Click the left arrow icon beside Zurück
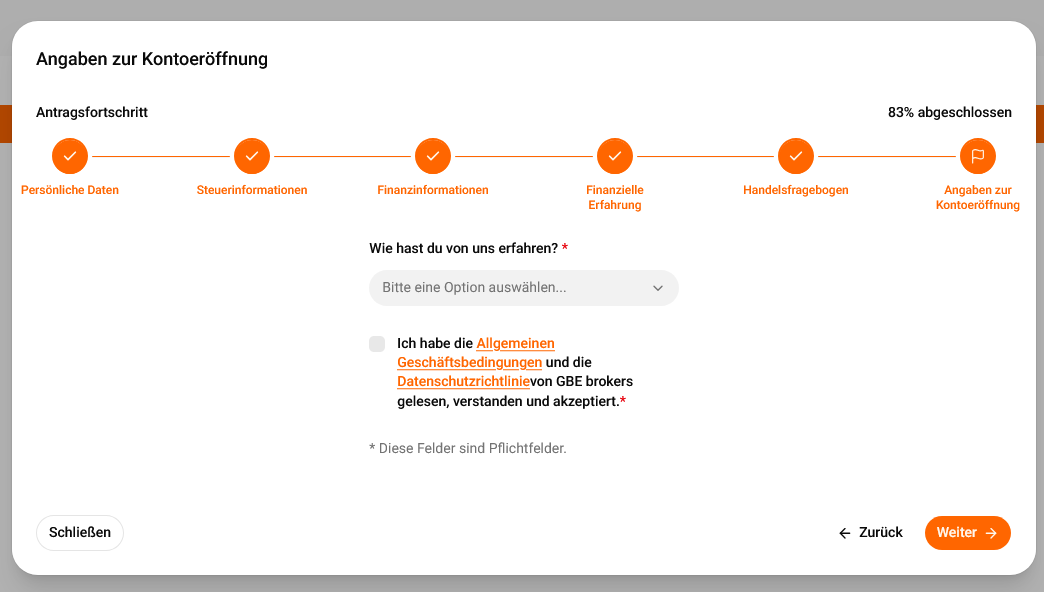 pos(845,533)
